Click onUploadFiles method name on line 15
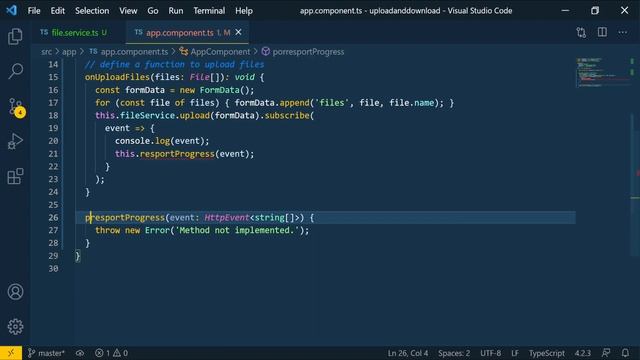 [x=117, y=77]
